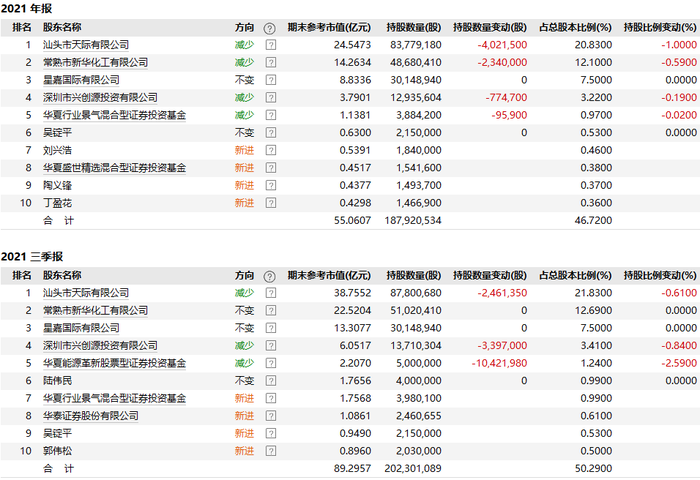Click shareholder name 陆伟民
The width and height of the screenshot is (700, 480).
coord(57,381)
